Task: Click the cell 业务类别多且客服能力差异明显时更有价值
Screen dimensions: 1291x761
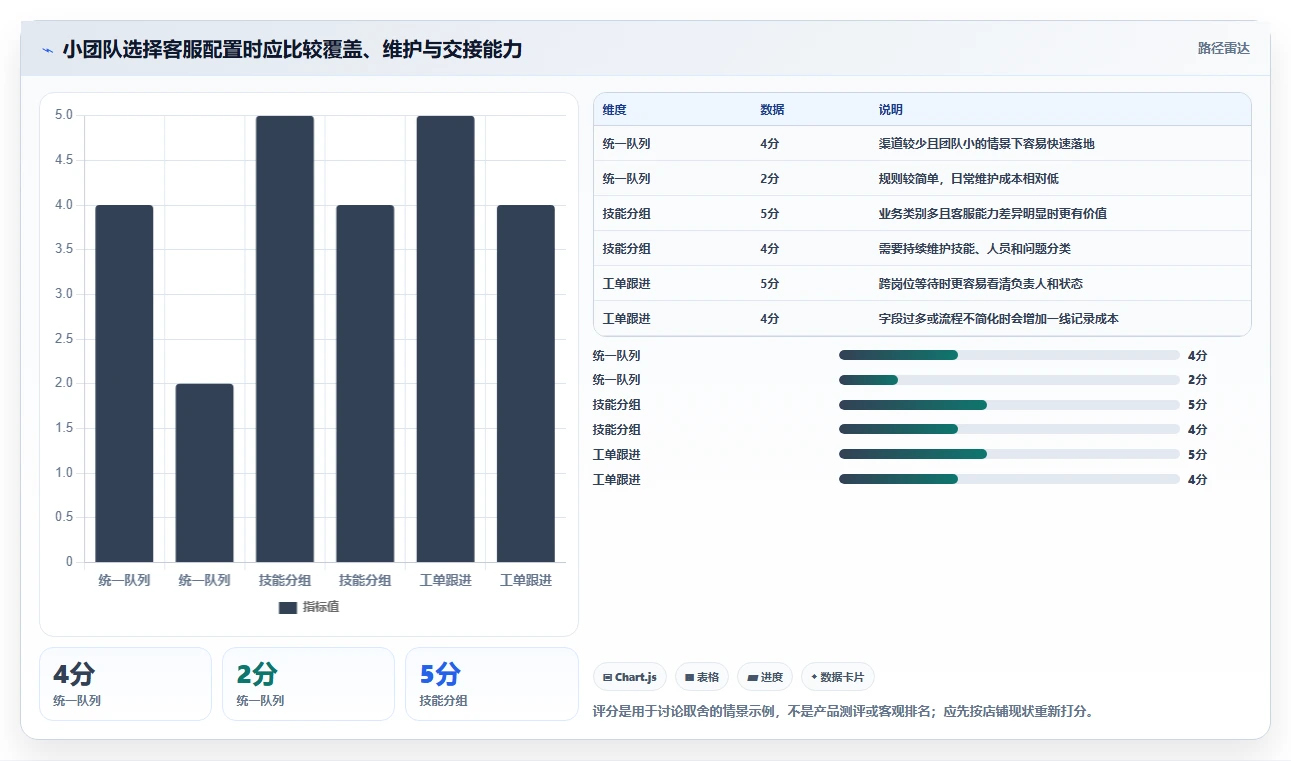Action: (992, 214)
